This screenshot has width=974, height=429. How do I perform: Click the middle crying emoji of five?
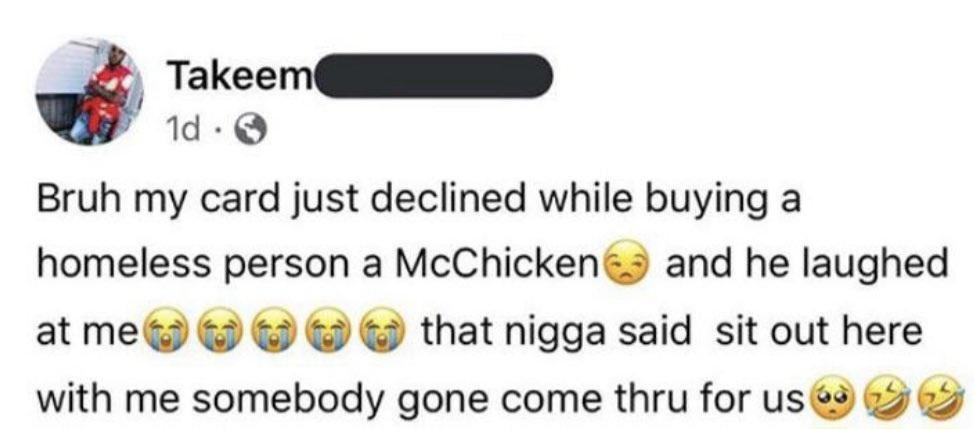(269, 333)
